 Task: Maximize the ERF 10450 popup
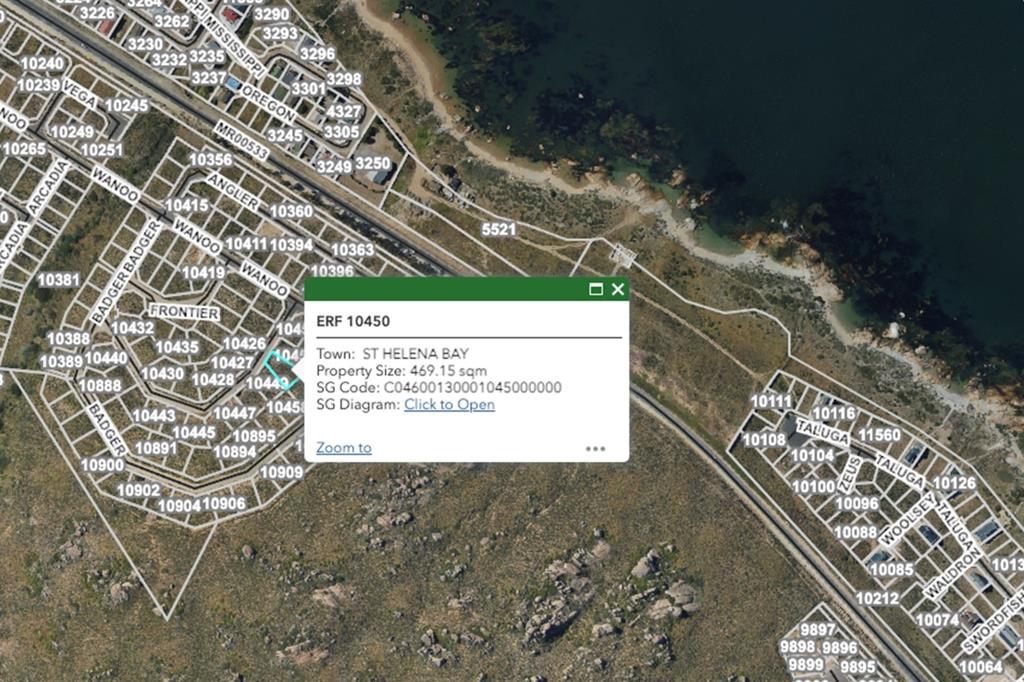596,289
